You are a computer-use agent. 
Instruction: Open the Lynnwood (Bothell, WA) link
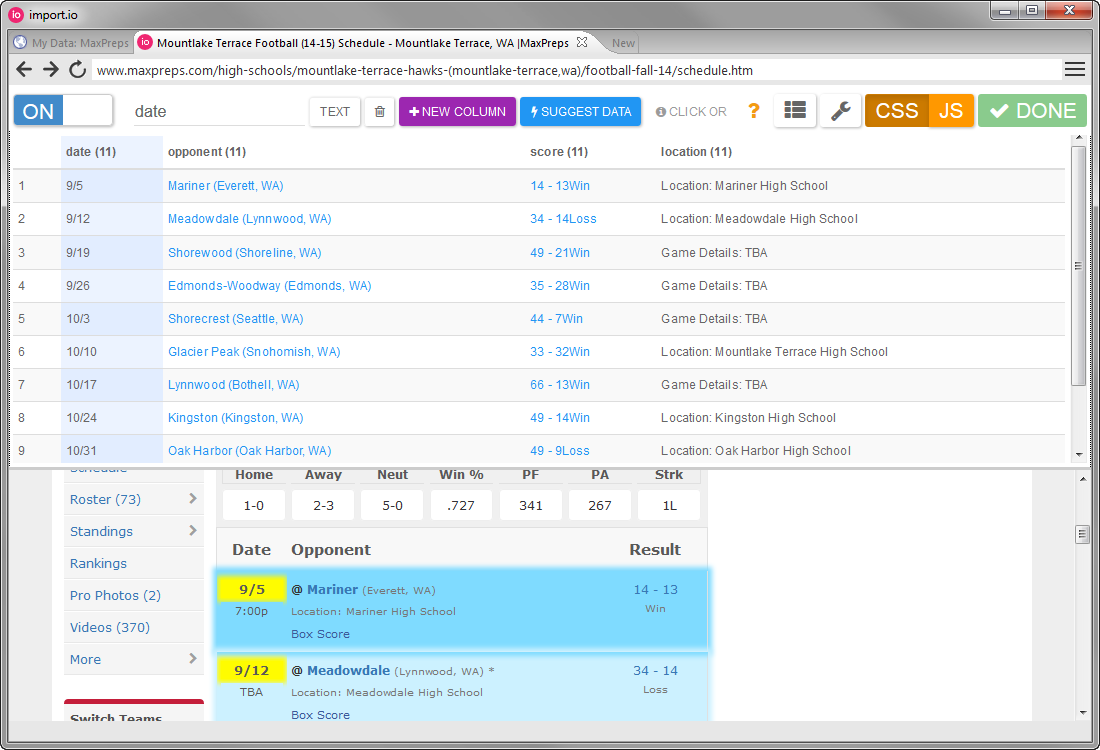point(233,384)
